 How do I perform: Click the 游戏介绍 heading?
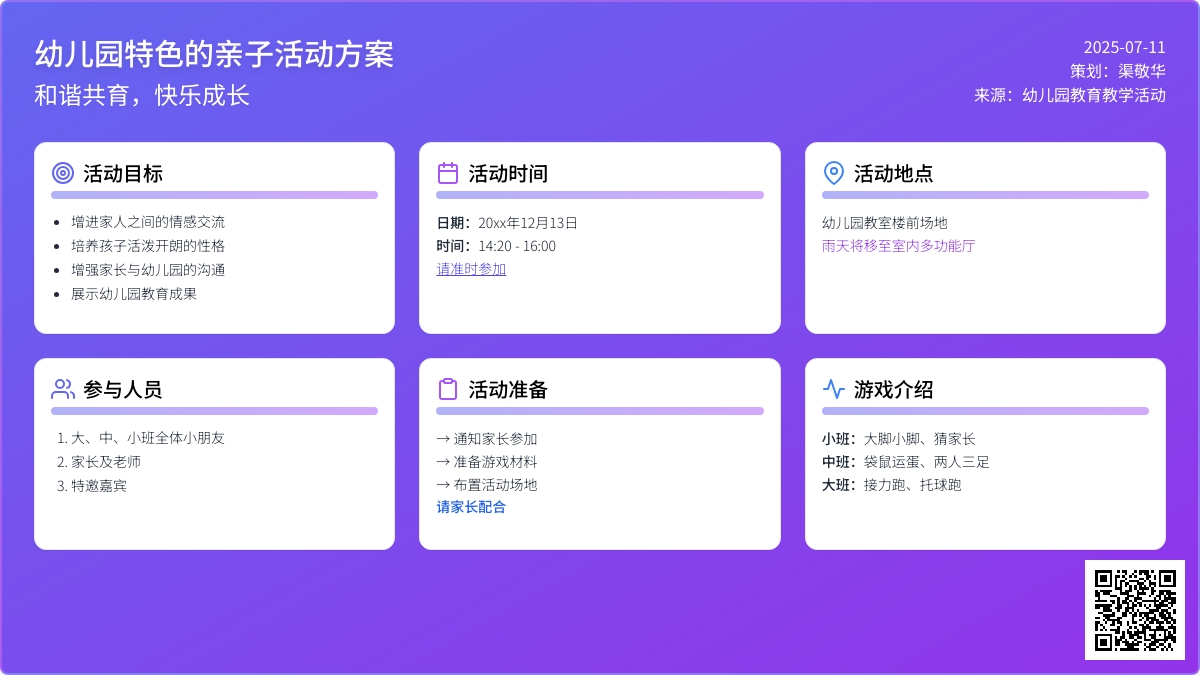tap(894, 389)
